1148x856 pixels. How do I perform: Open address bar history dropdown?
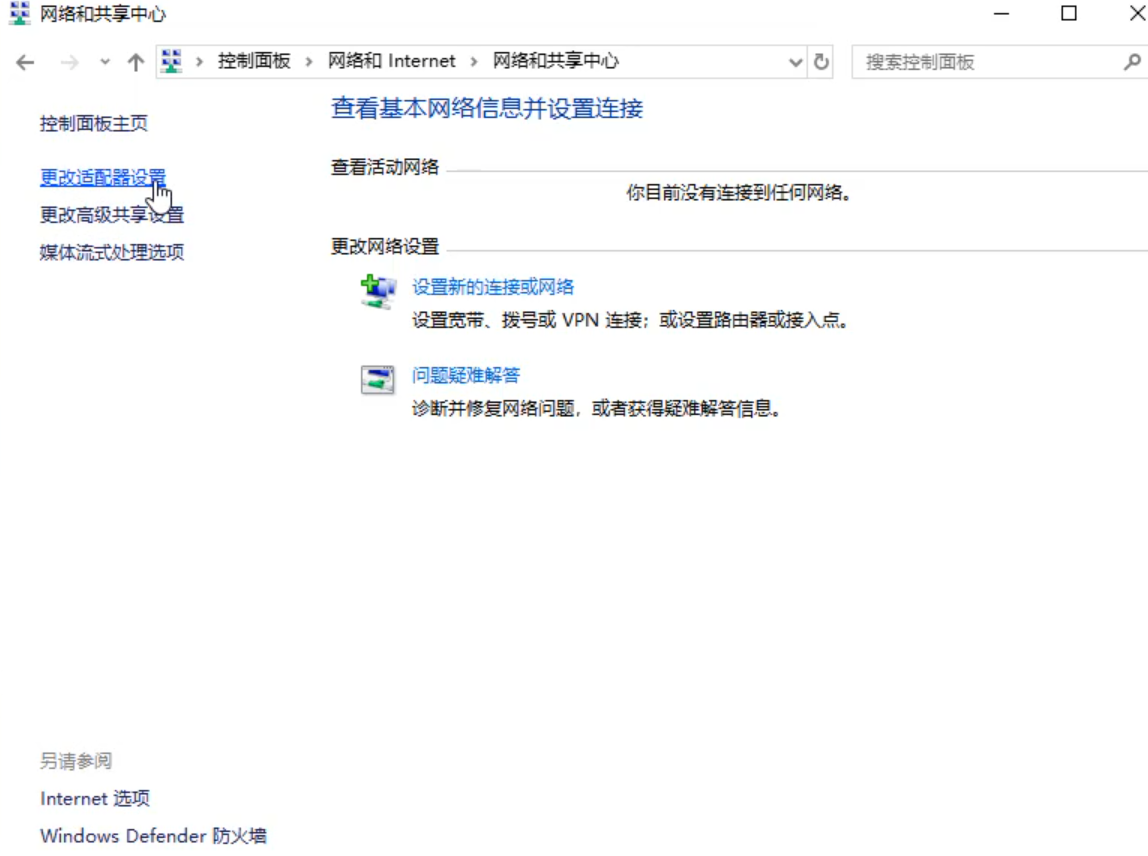point(795,62)
